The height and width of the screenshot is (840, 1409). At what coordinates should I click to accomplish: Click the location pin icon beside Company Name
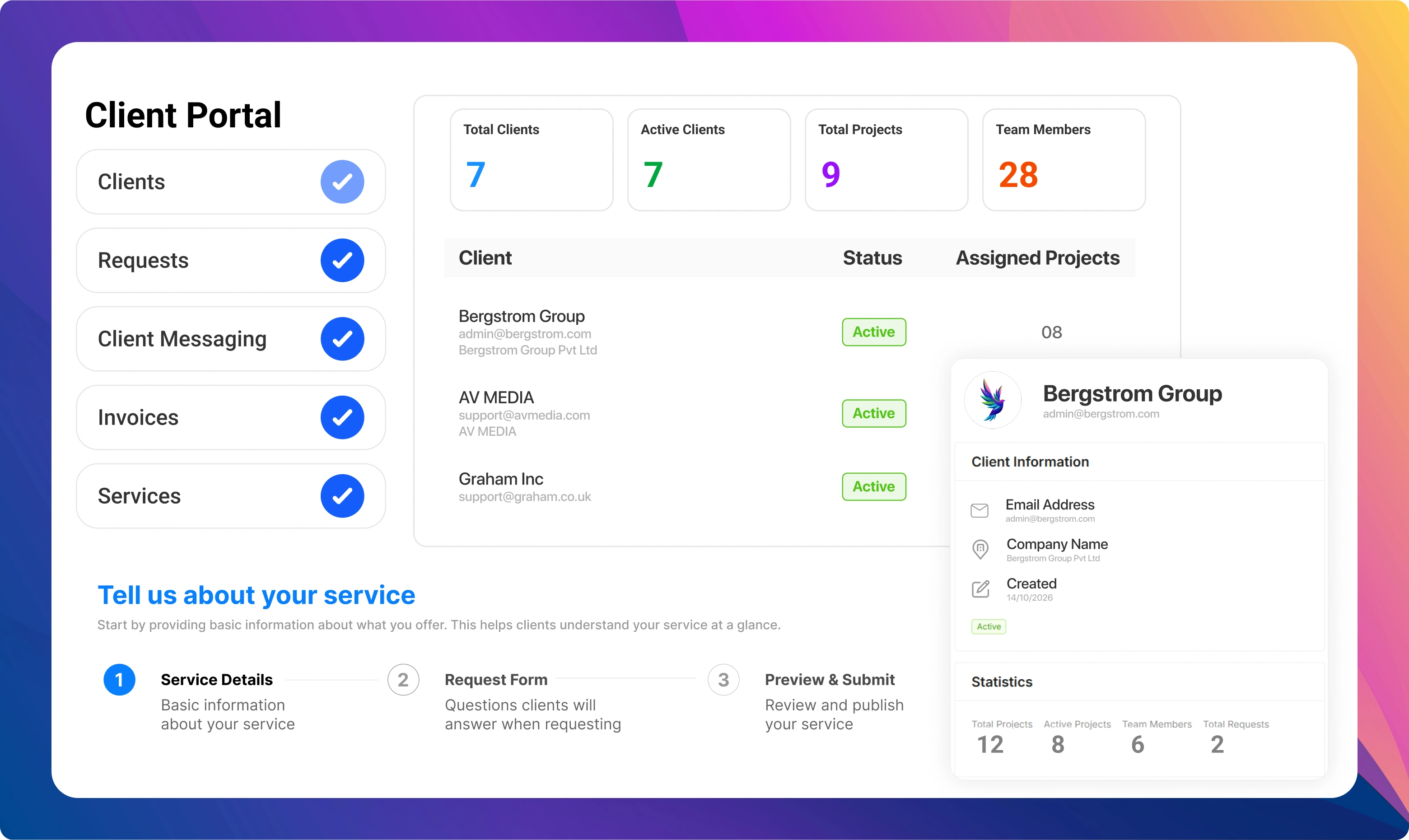click(980, 549)
